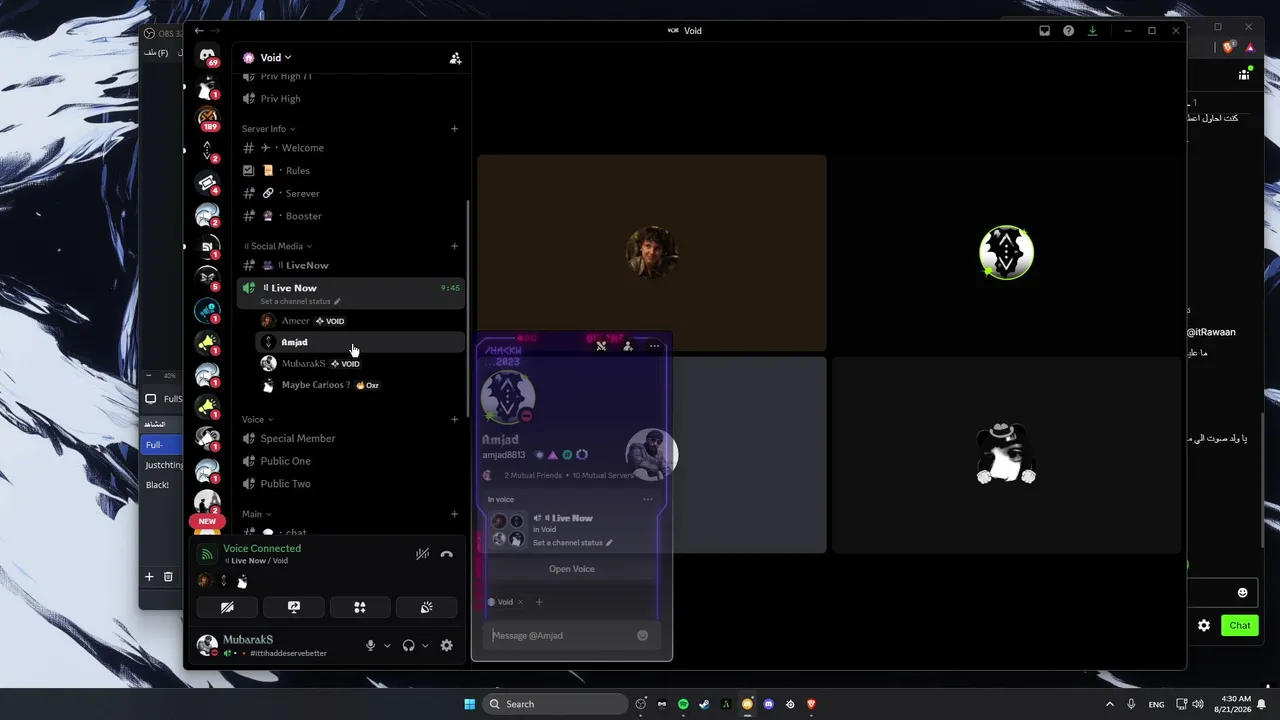
Task: Select the Ameer video tile avatar
Action: [652, 252]
